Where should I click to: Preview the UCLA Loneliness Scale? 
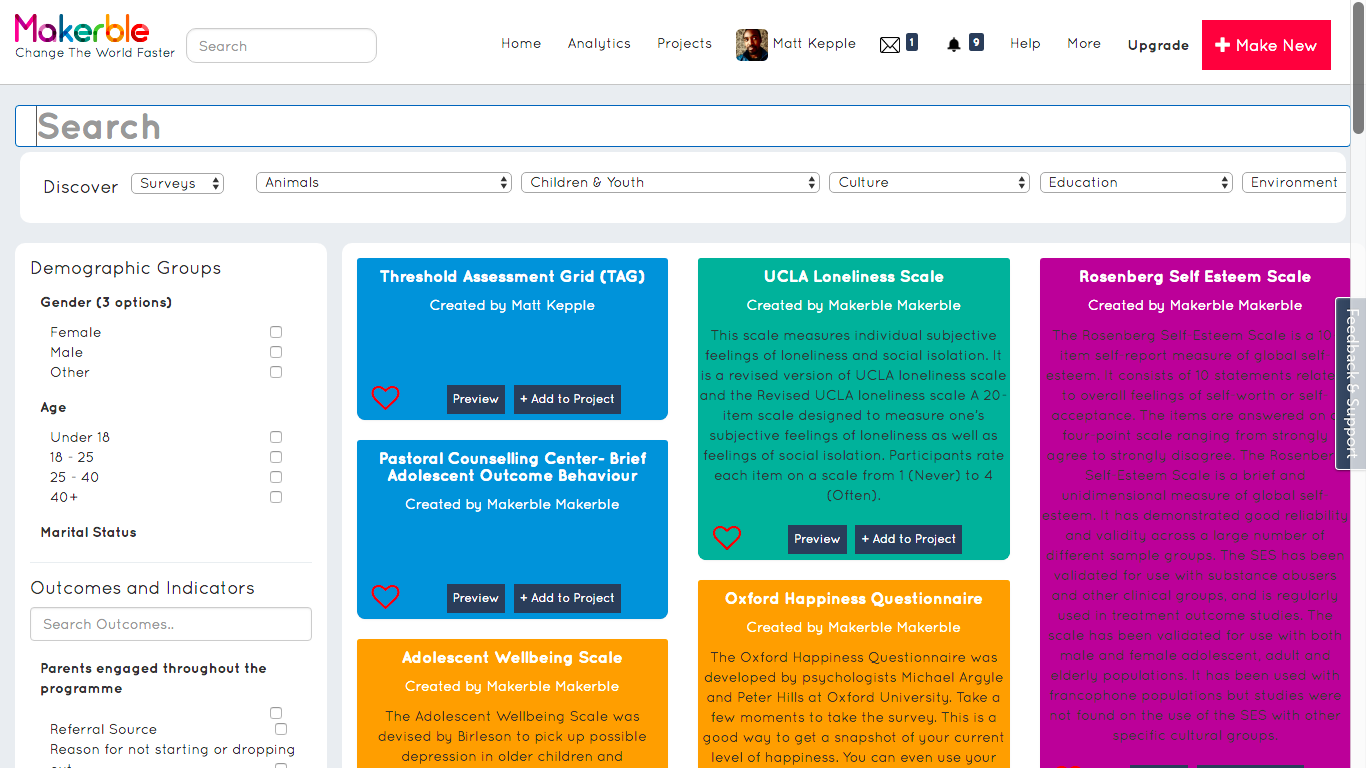pos(817,539)
